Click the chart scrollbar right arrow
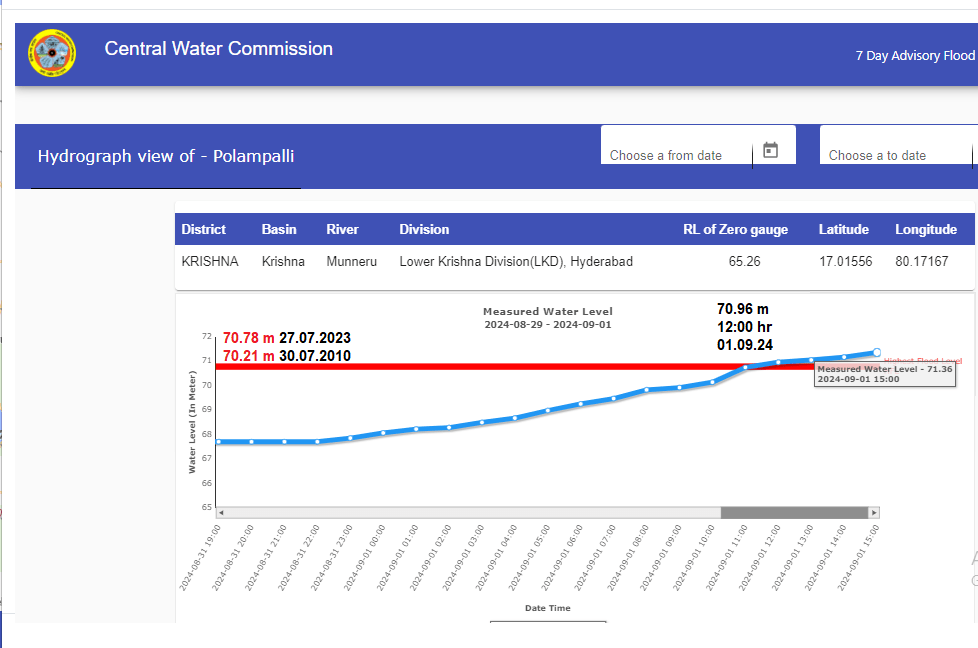 [874, 512]
